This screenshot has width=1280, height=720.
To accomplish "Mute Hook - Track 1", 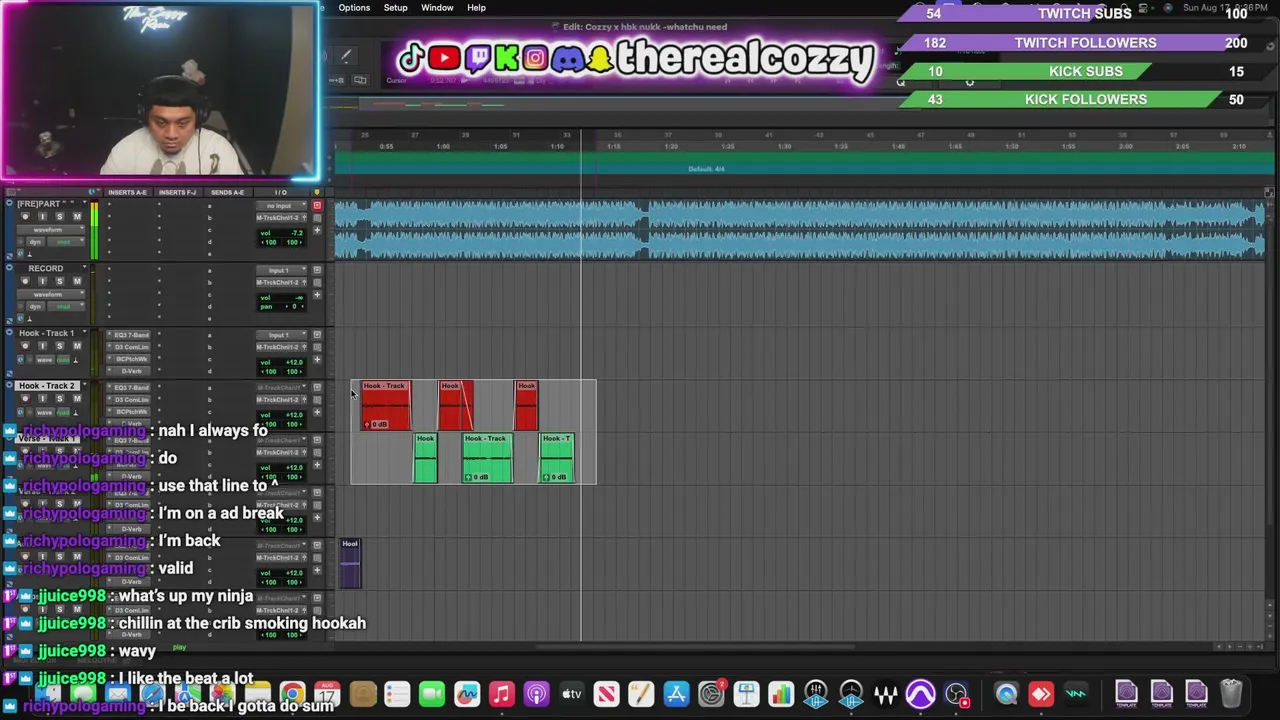I will [77, 346].
